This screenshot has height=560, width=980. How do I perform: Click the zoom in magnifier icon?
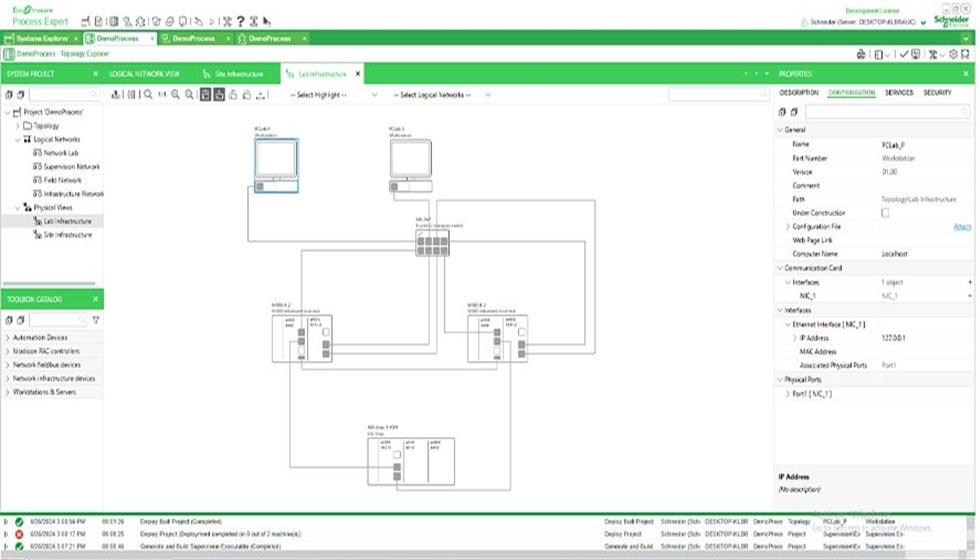176,95
